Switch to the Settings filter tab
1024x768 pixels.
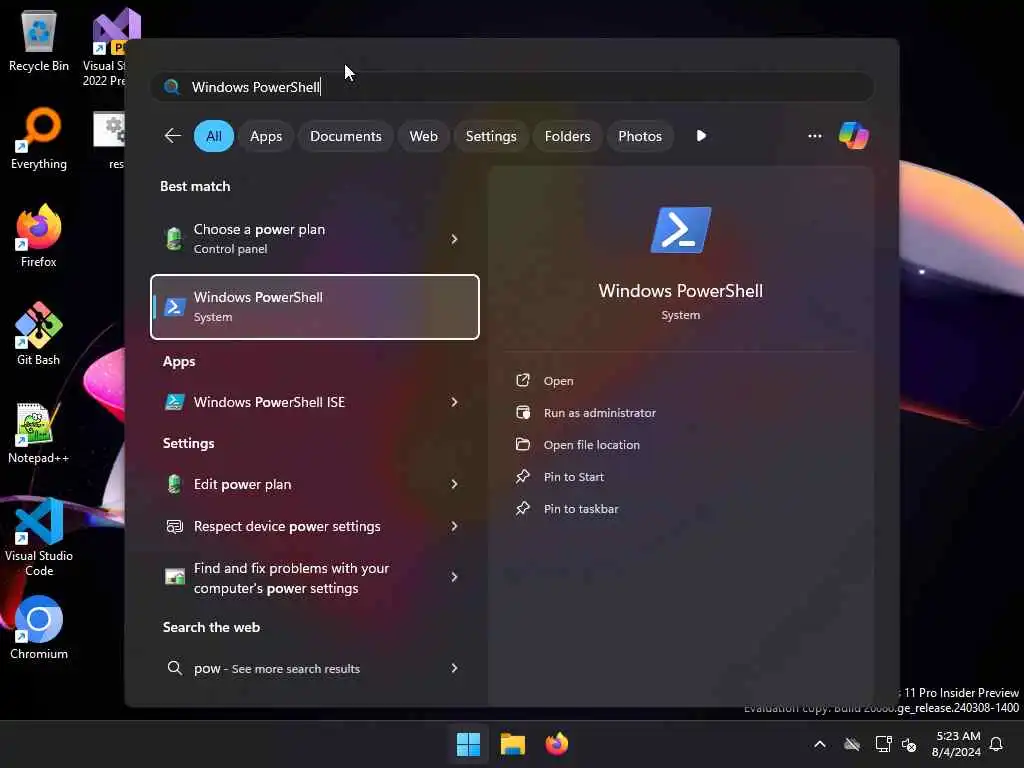[x=490, y=136]
